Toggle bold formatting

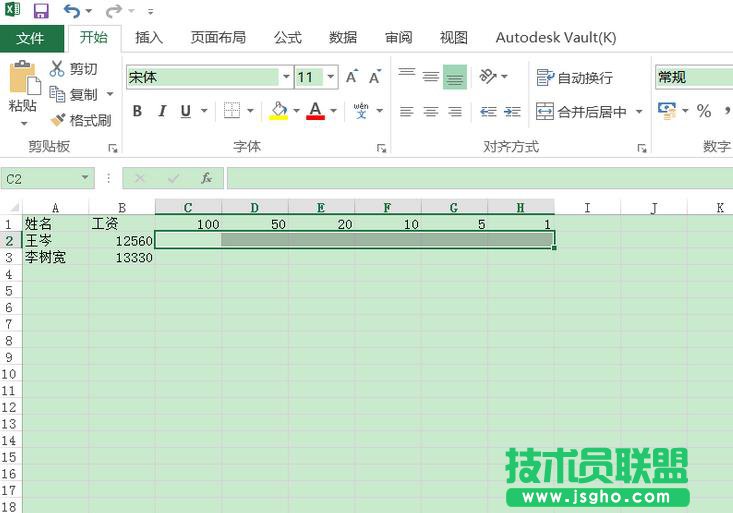click(x=137, y=111)
